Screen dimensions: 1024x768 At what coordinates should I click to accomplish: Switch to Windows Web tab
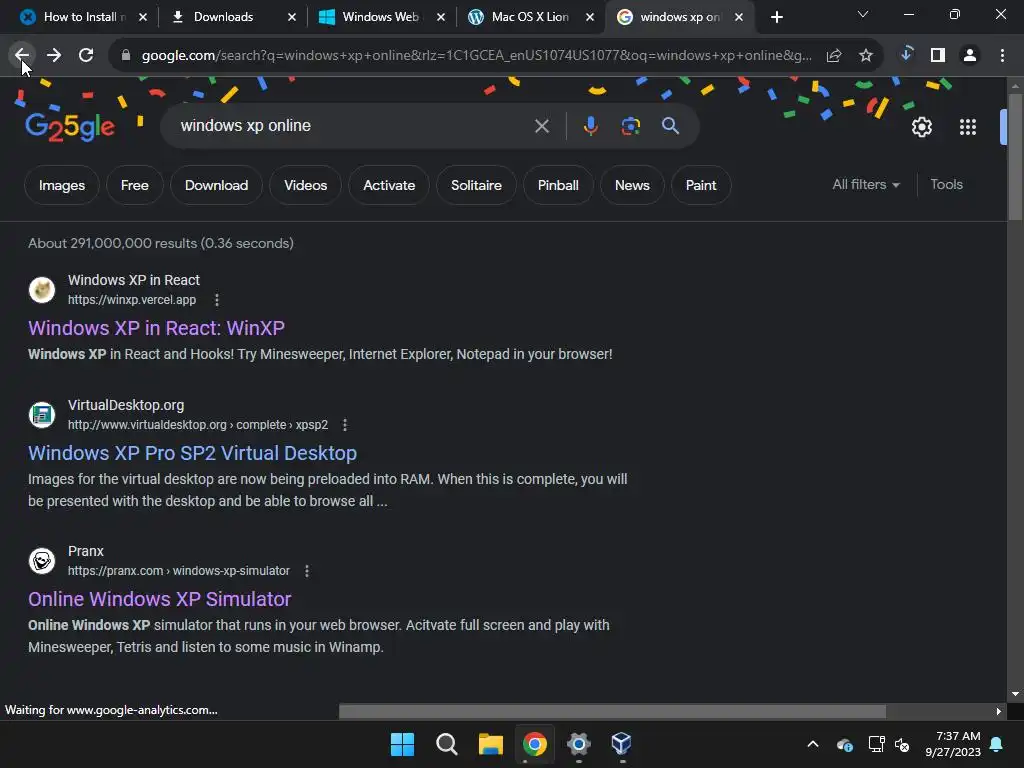click(380, 17)
